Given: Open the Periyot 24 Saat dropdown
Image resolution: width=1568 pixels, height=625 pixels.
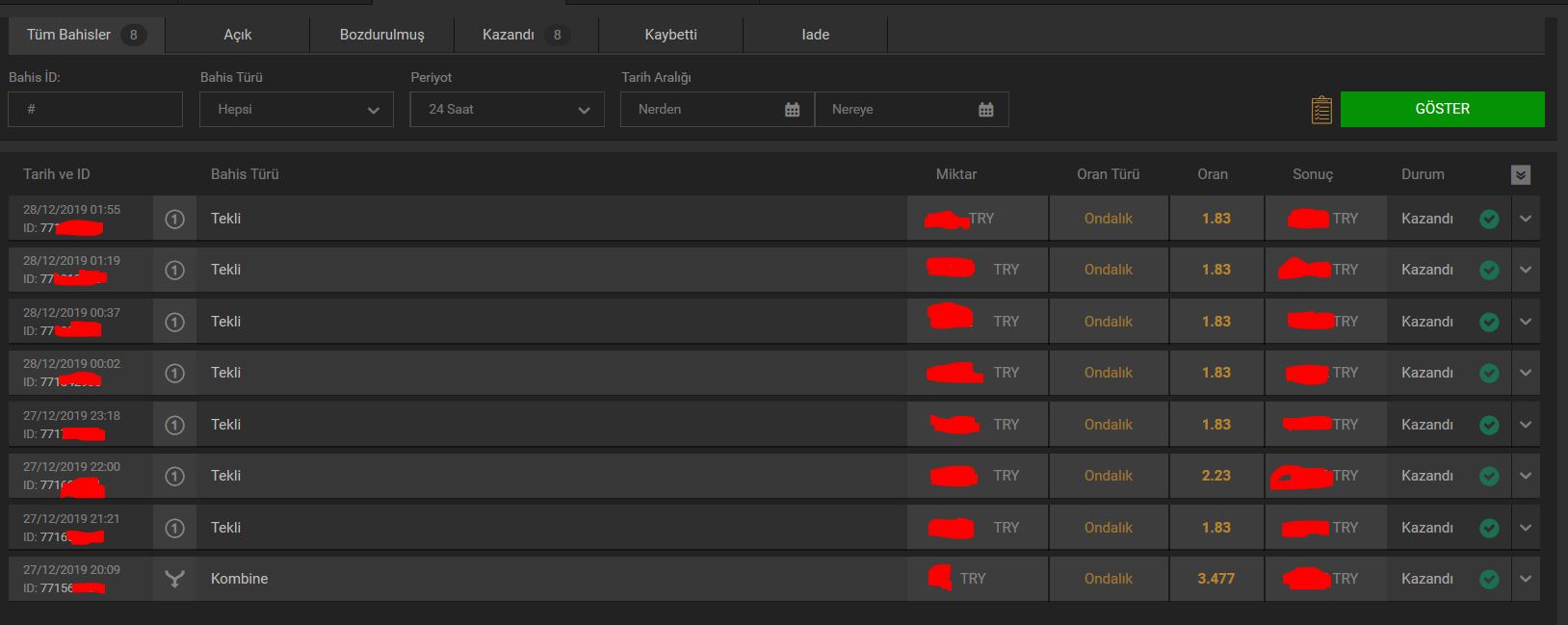Looking at the screenshot, I should pyautogui.click(x=508, y=110).
